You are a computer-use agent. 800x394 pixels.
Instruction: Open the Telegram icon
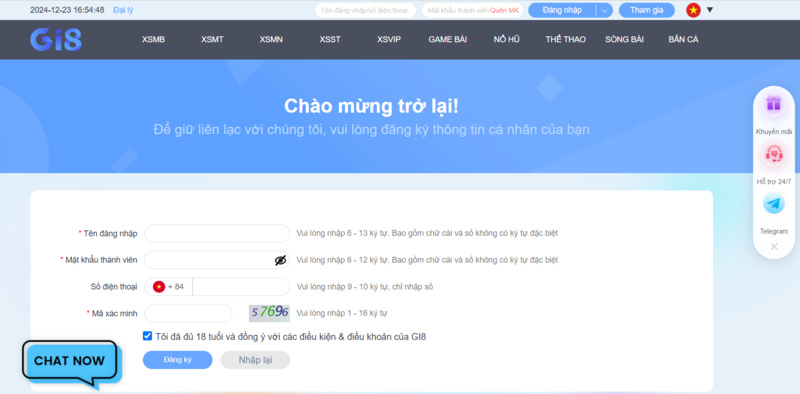point(773,204)
